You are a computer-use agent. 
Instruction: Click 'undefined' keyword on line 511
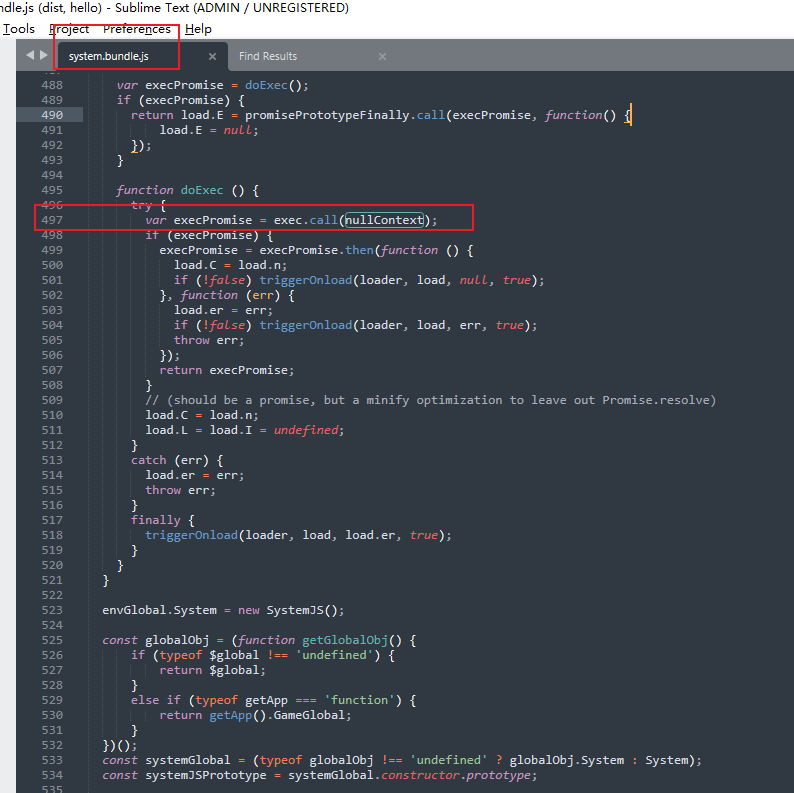point(306,430)
